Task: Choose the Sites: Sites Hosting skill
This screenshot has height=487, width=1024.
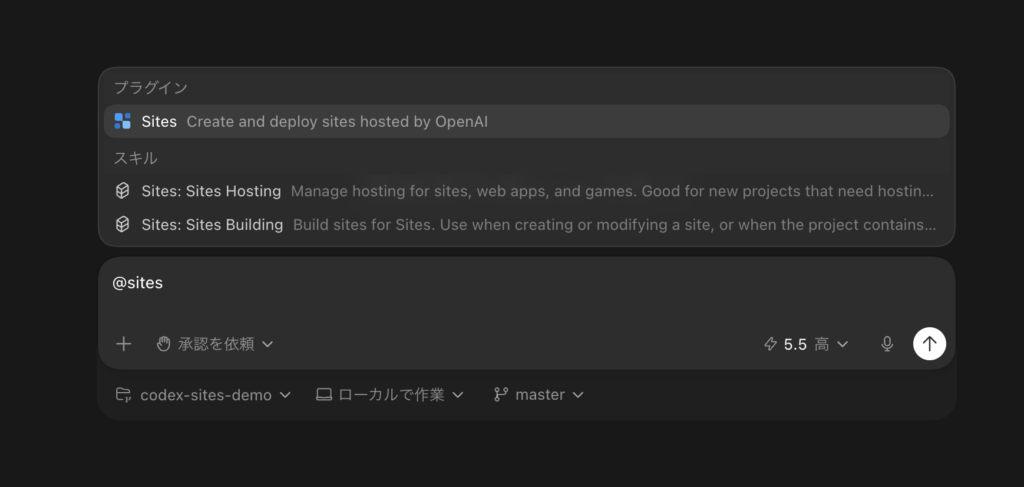Action: tap(526, 191)
